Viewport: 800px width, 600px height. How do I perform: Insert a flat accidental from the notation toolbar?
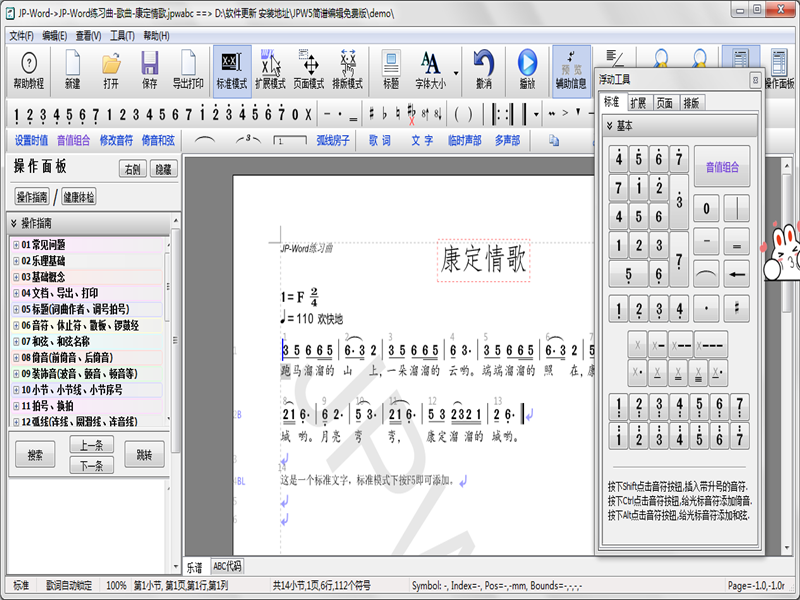tap(385, 114)
